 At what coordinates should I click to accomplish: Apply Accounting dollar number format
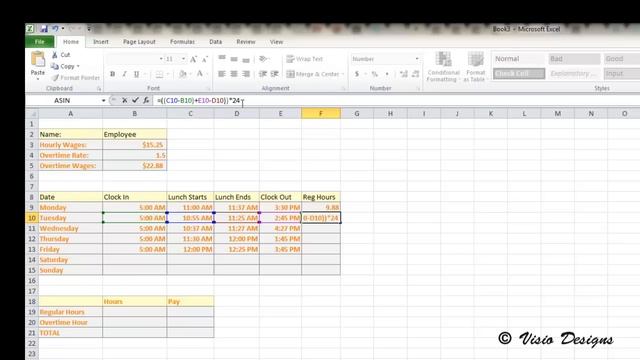pos(357,74)
